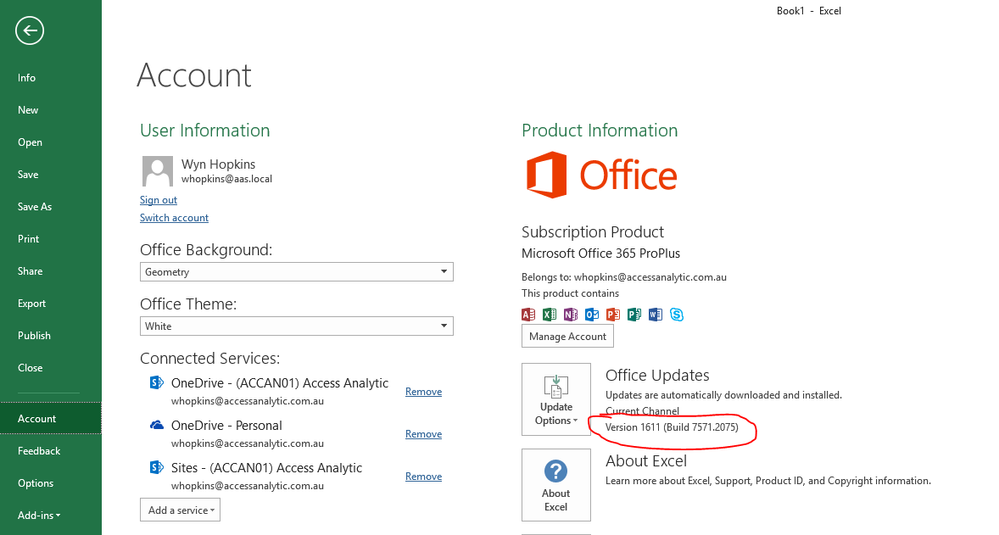Image resolution: width=999 pixels, height=535 pixels.
Task: Go to Options in the sidebar
Action: point(36,483)
